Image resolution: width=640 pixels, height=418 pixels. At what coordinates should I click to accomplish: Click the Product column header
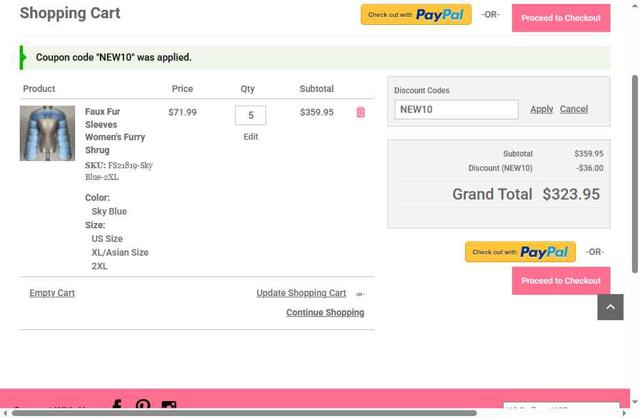pos(39,89)
